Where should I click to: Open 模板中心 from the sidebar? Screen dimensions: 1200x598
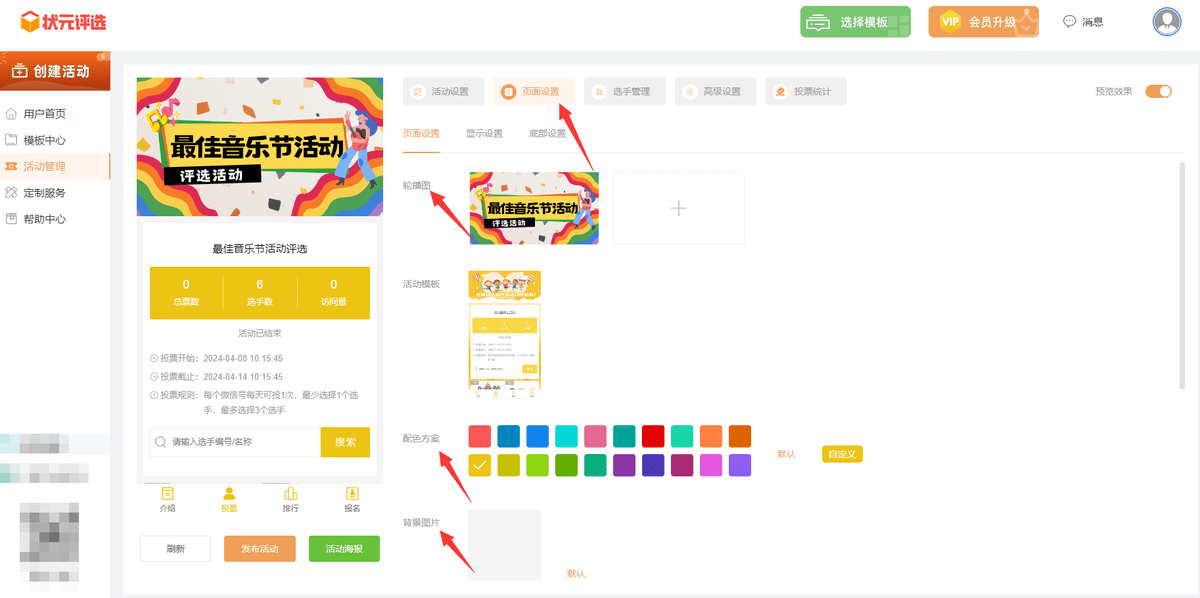(46, 140)
